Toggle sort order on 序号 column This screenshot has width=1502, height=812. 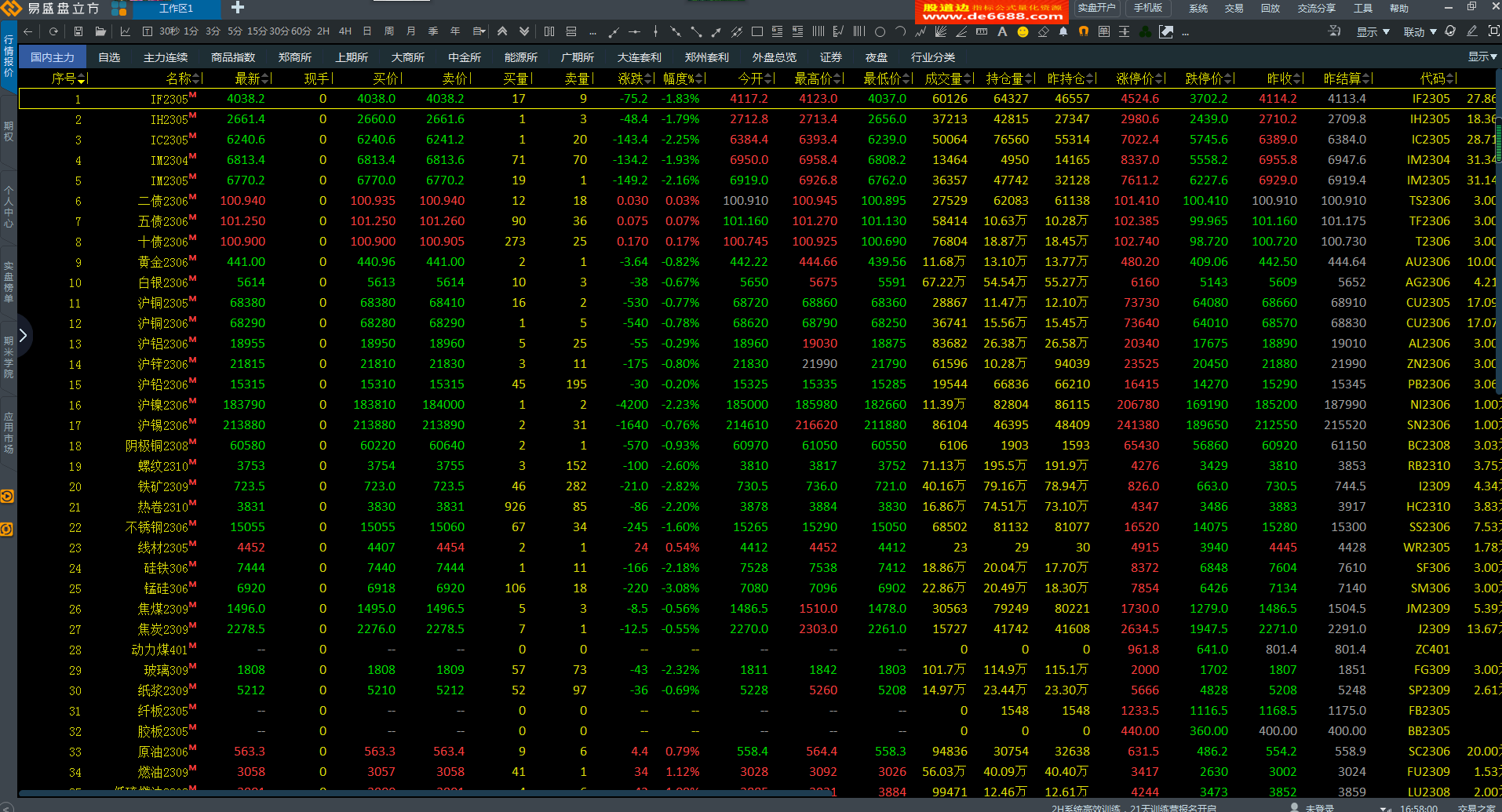pos(68,78)
